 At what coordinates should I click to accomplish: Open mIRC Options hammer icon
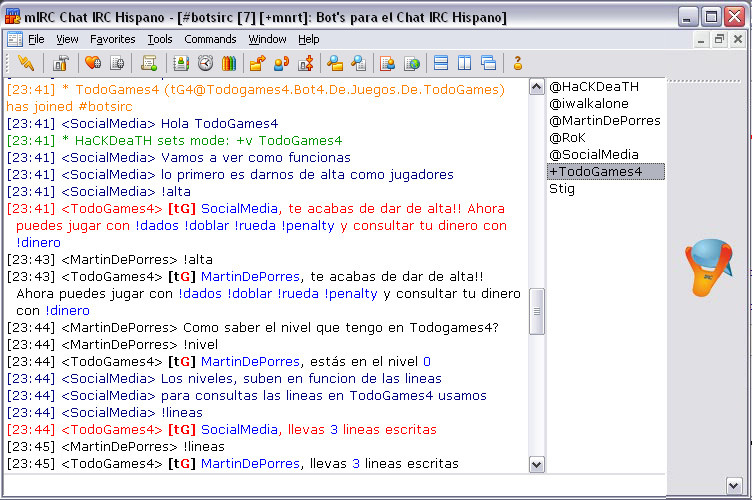(x=61, y=63)
